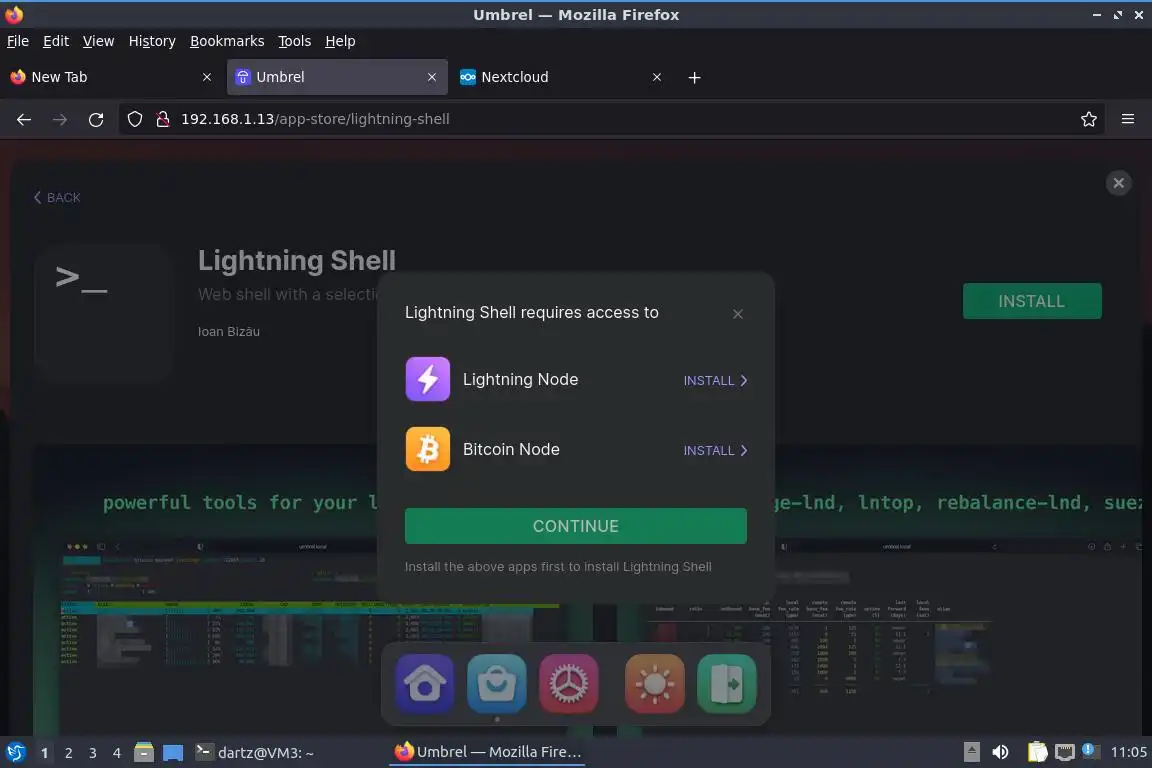Open the file manager taskbar icon
This screenshot has height=768, width=1152.
coord(144,752)
